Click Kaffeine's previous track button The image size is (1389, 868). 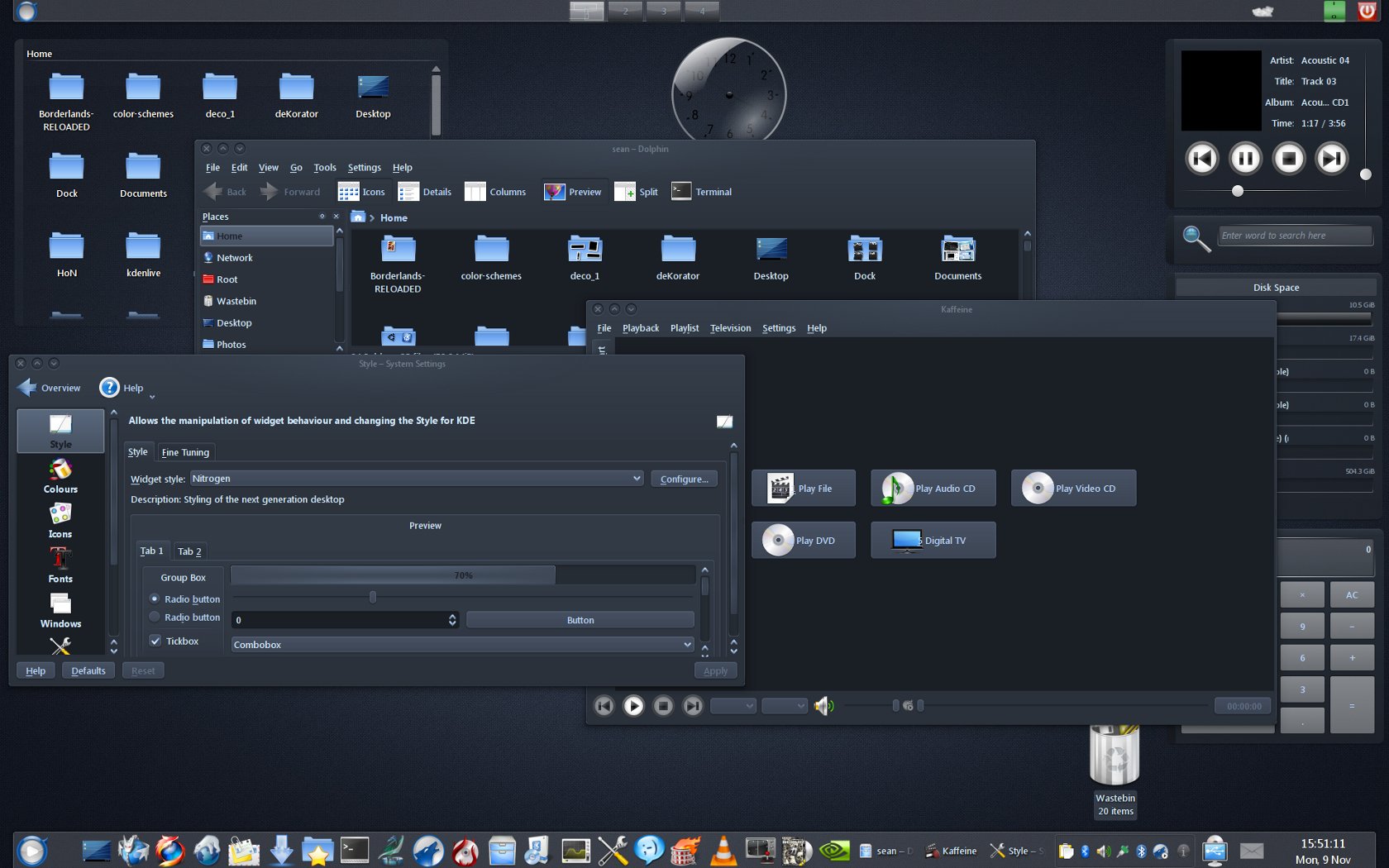coord(604,706)
